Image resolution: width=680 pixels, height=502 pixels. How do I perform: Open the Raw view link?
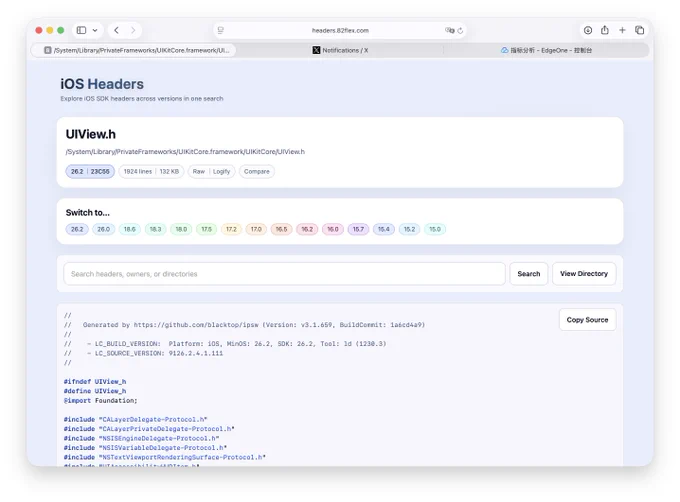tap(199, 171)
